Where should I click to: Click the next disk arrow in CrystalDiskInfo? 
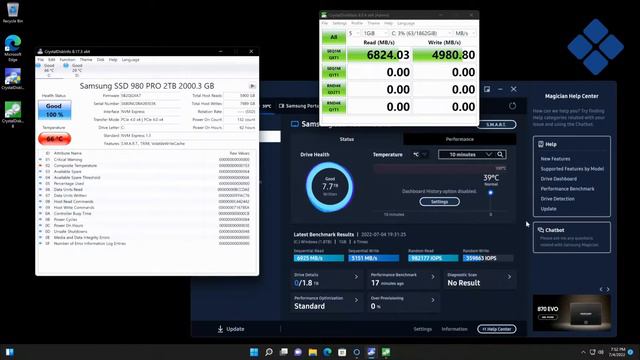coord(252,86)
